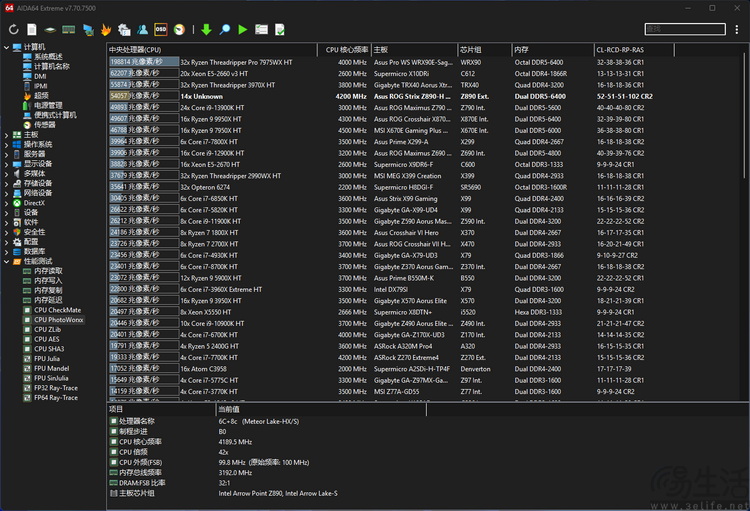Open FPU Mandel benchmark
The image size is (750, 511).
pos(52,368)
